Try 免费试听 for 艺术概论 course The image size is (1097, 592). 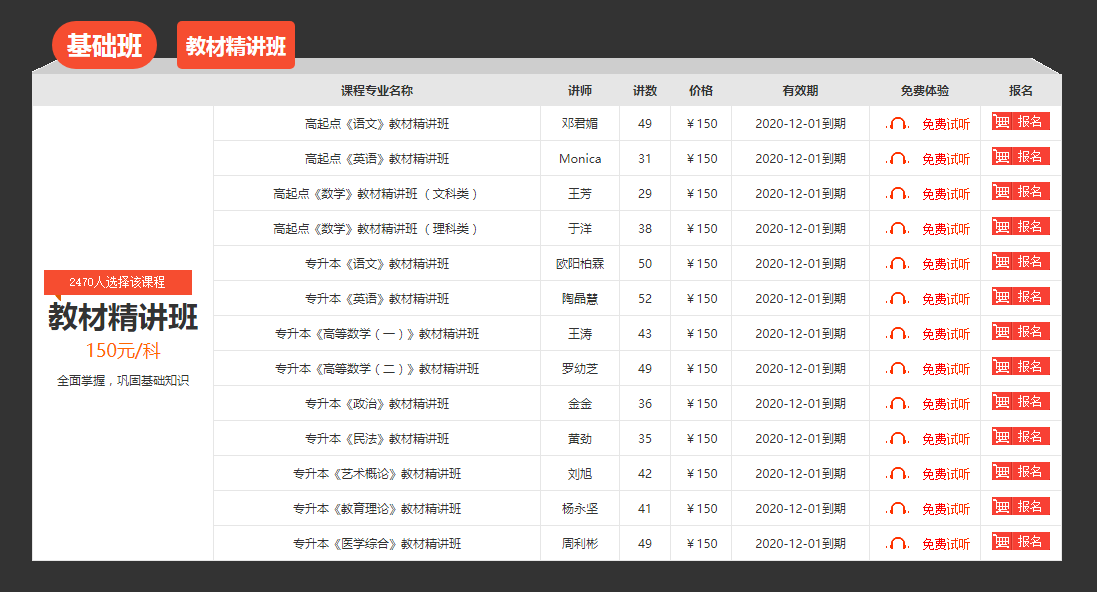tap(946, 474)
